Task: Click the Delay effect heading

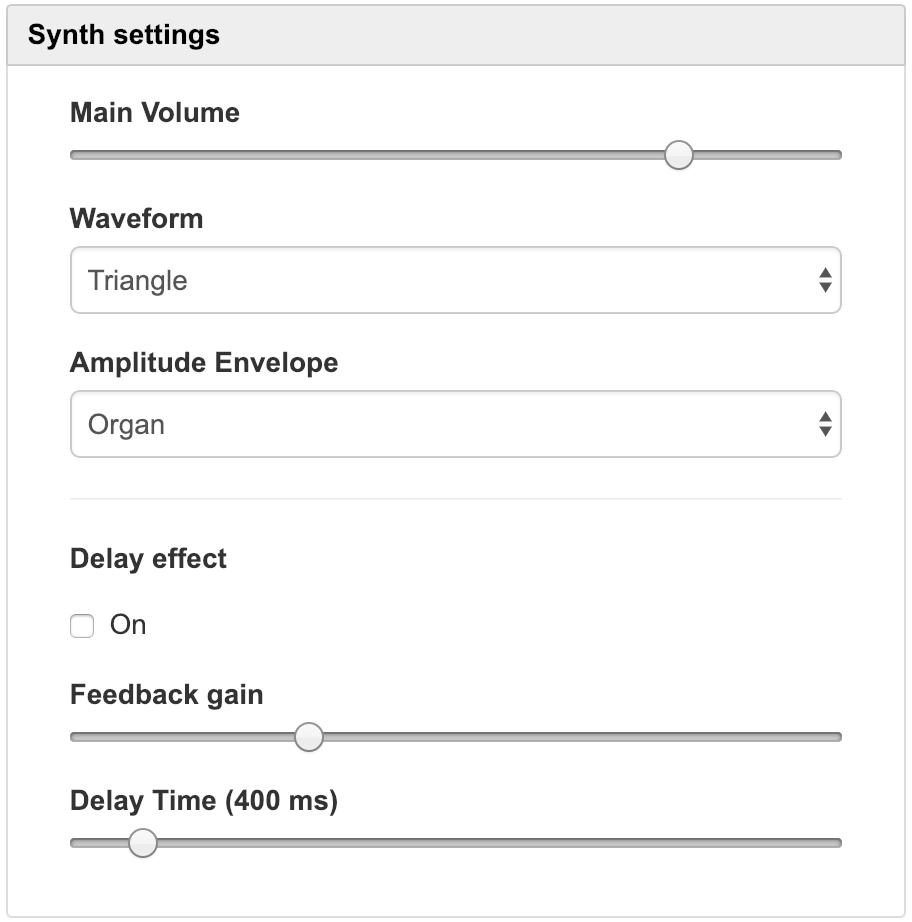Action: (x=148, y=558)
